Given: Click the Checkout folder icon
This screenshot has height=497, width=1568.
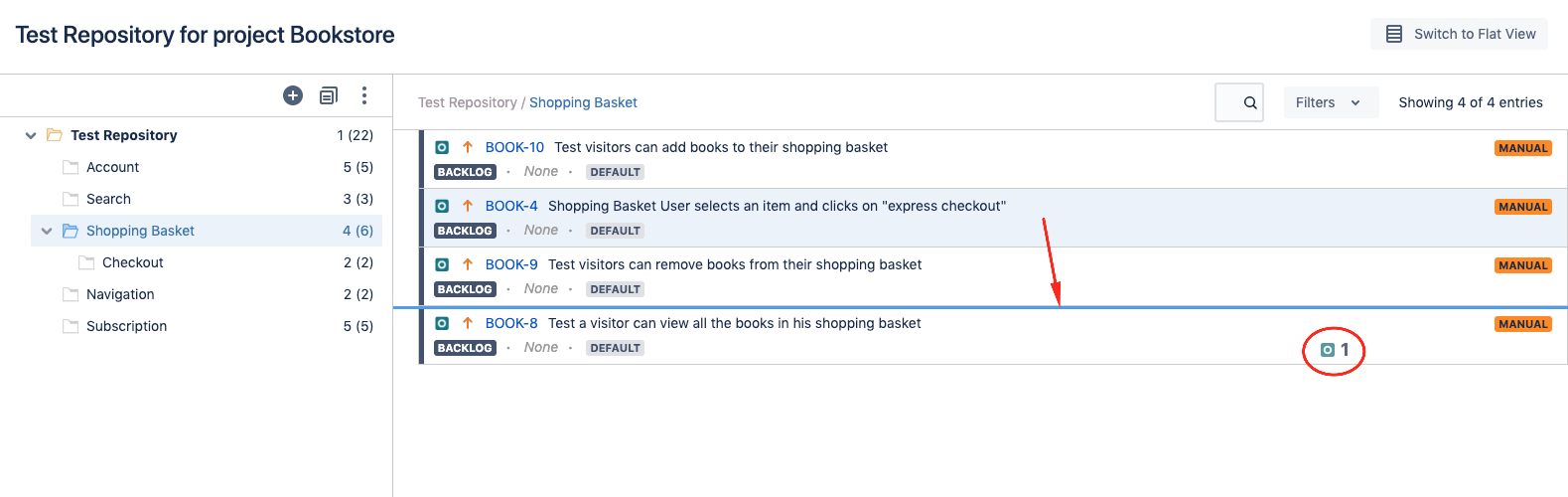Looking at the screenshot, I should click(x=86, y=262).
